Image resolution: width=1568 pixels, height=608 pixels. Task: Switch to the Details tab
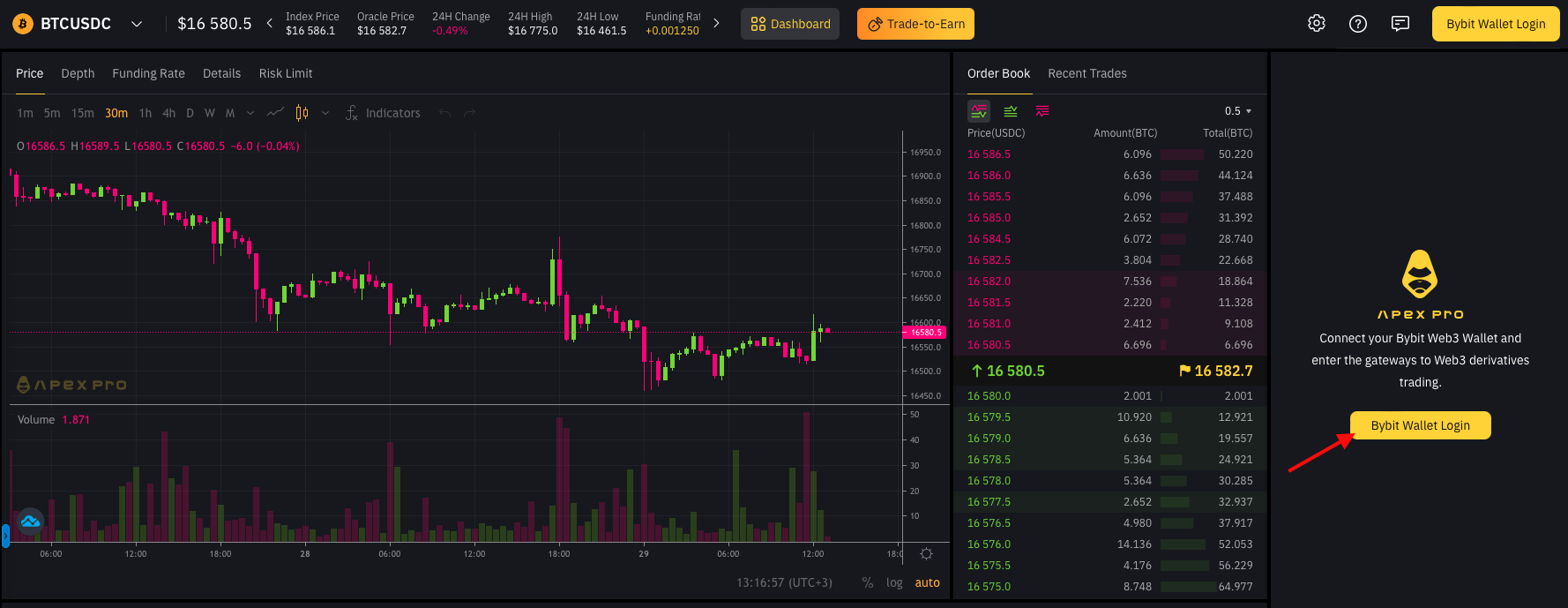pyautogui.click(x=221, y=73)
